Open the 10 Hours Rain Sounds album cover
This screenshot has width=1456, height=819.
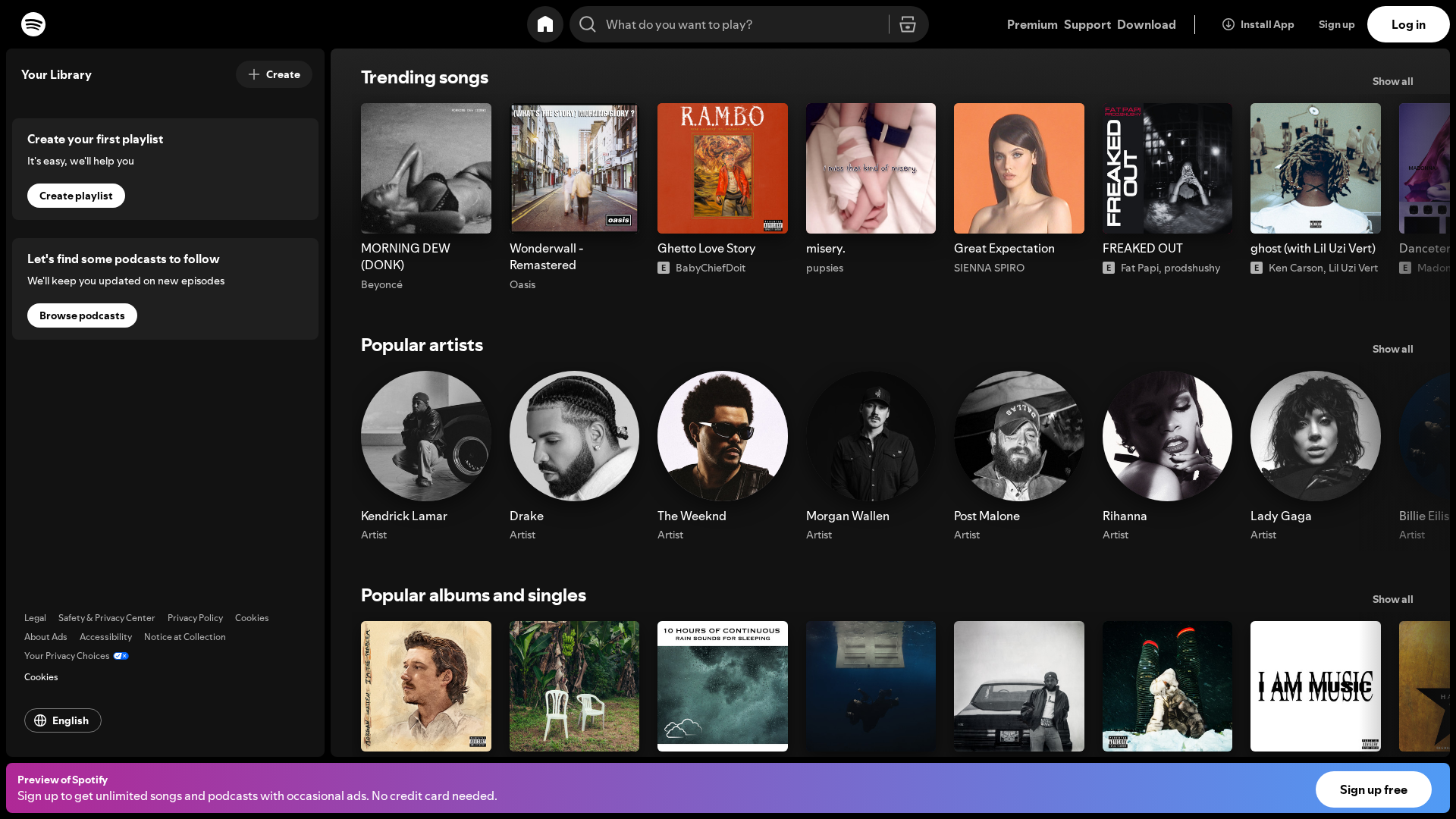click(x=723, y=686)
